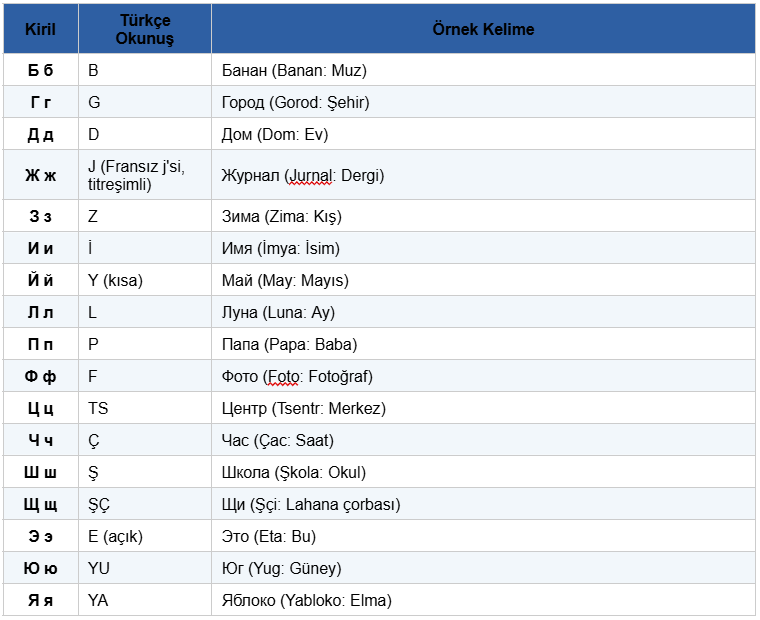
Task: Click the "TS" pronunciation cell
Action: click(98, 409)
